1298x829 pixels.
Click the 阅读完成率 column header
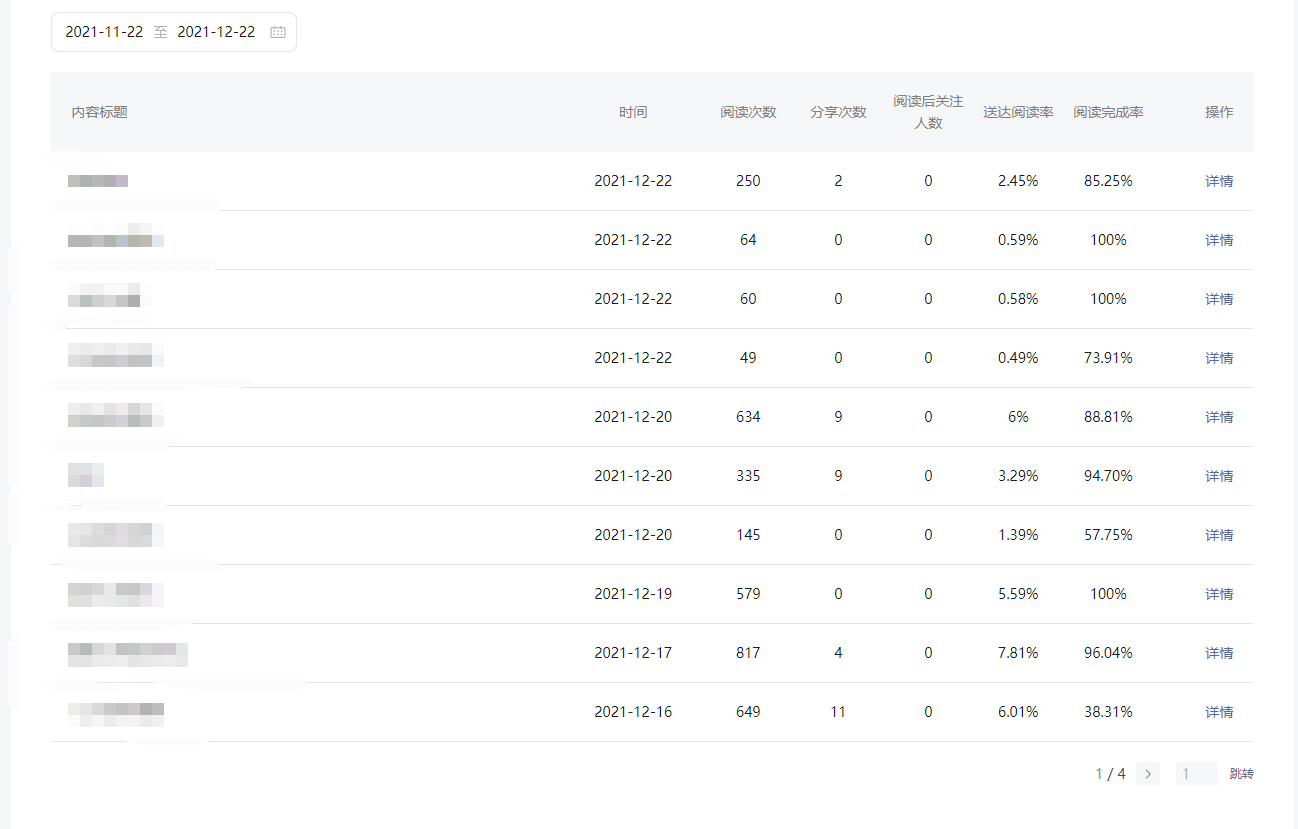pyautogui.click(x=1108, y=112)
